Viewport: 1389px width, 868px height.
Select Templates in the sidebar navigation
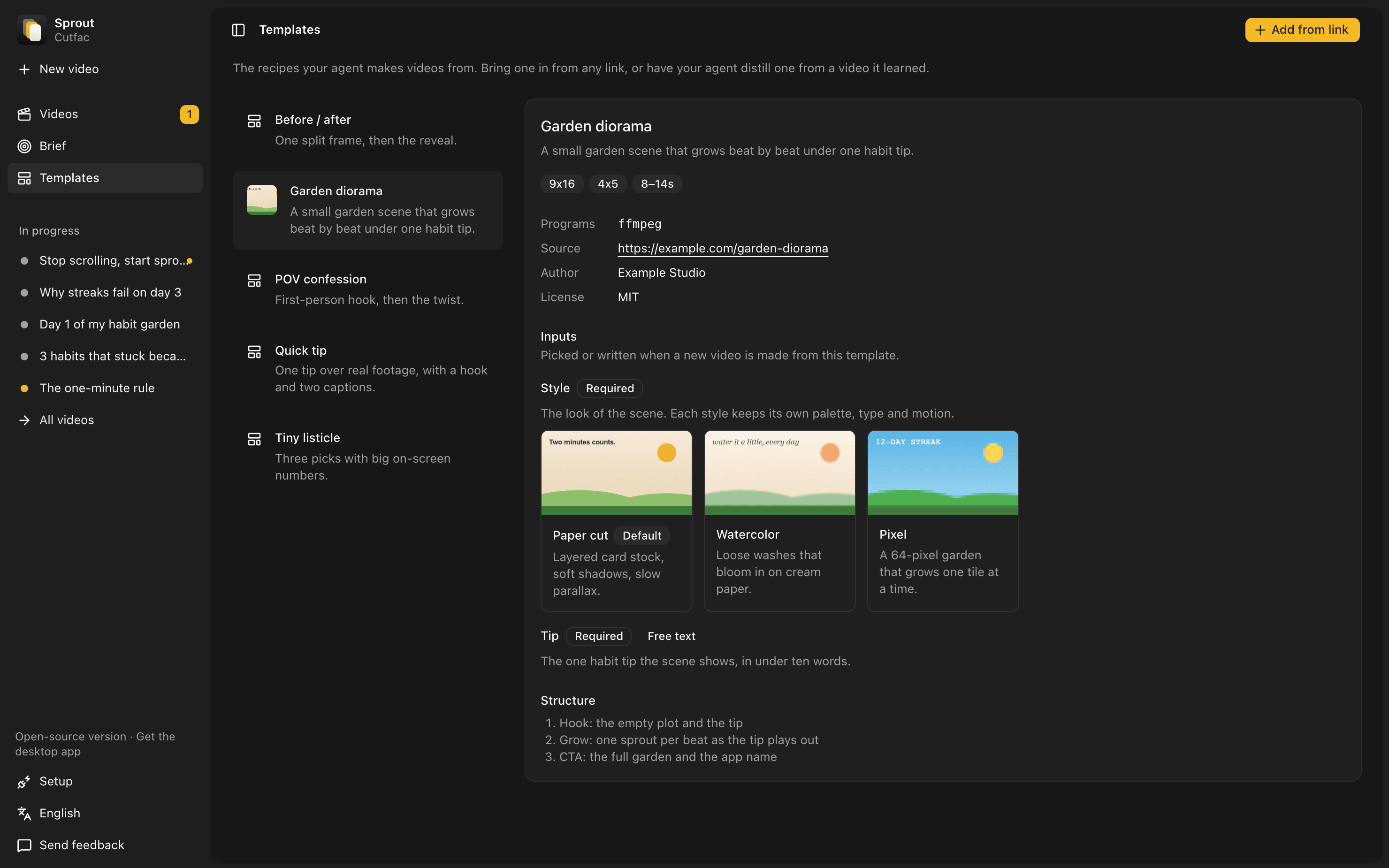coord(105,179)
